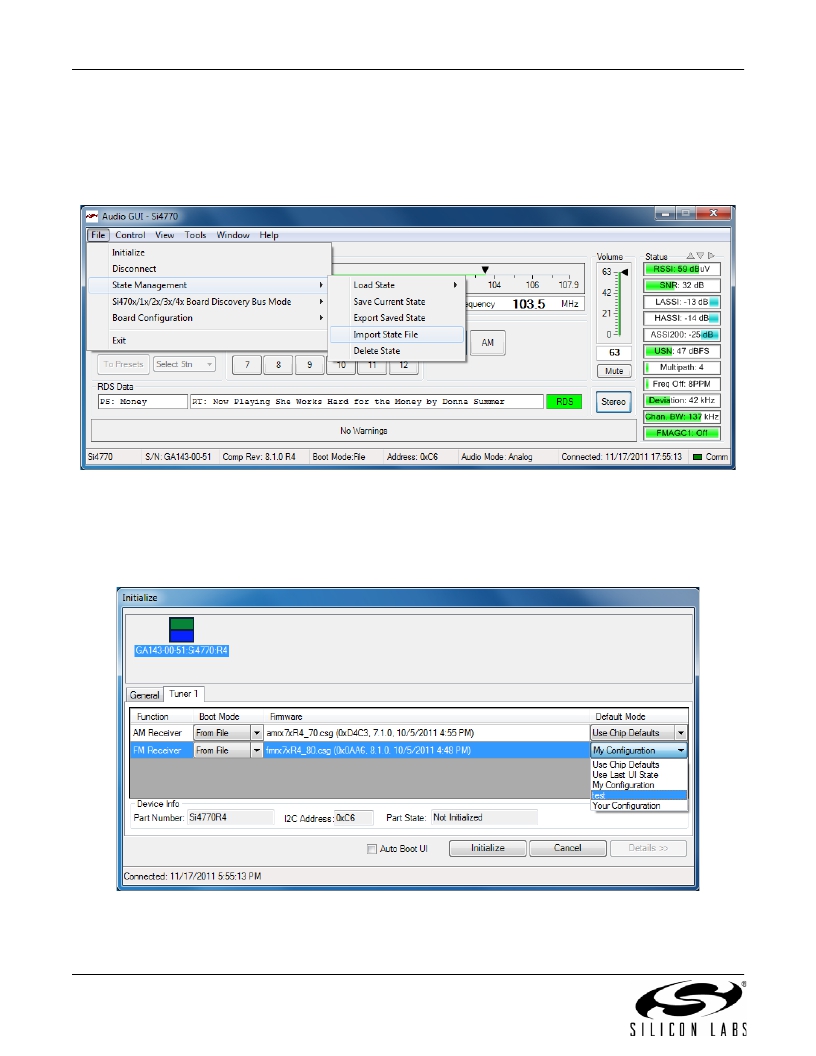Click the Cancel button
Viewport: 816px width, 1056px height.
click(x=568, y=848)
